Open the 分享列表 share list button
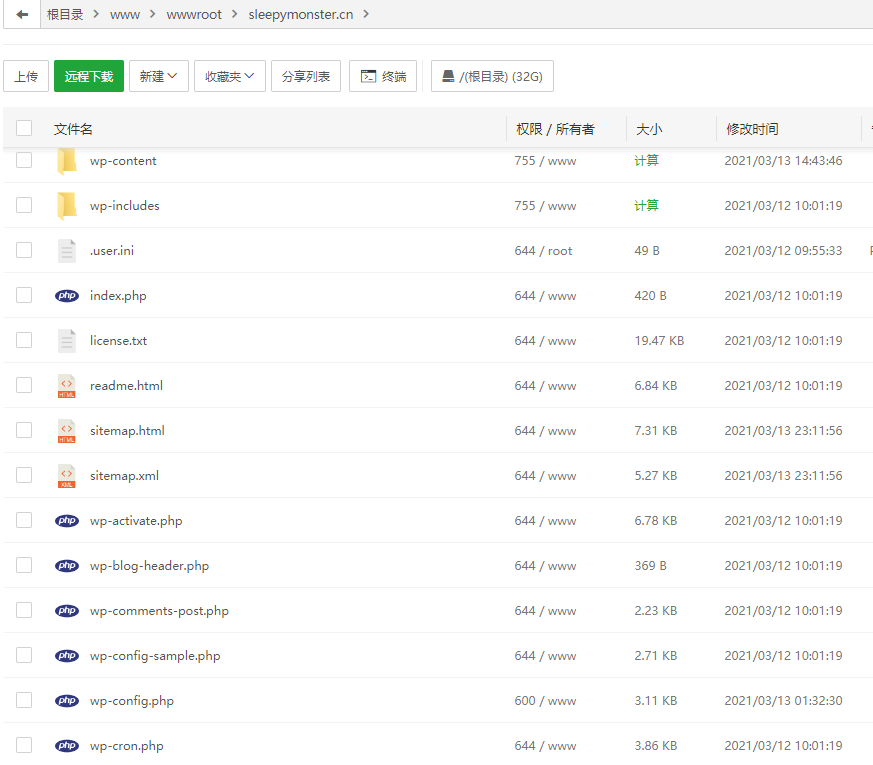This screenshot has width=873, height=765. pyautogui.click(x=306, y=76)
